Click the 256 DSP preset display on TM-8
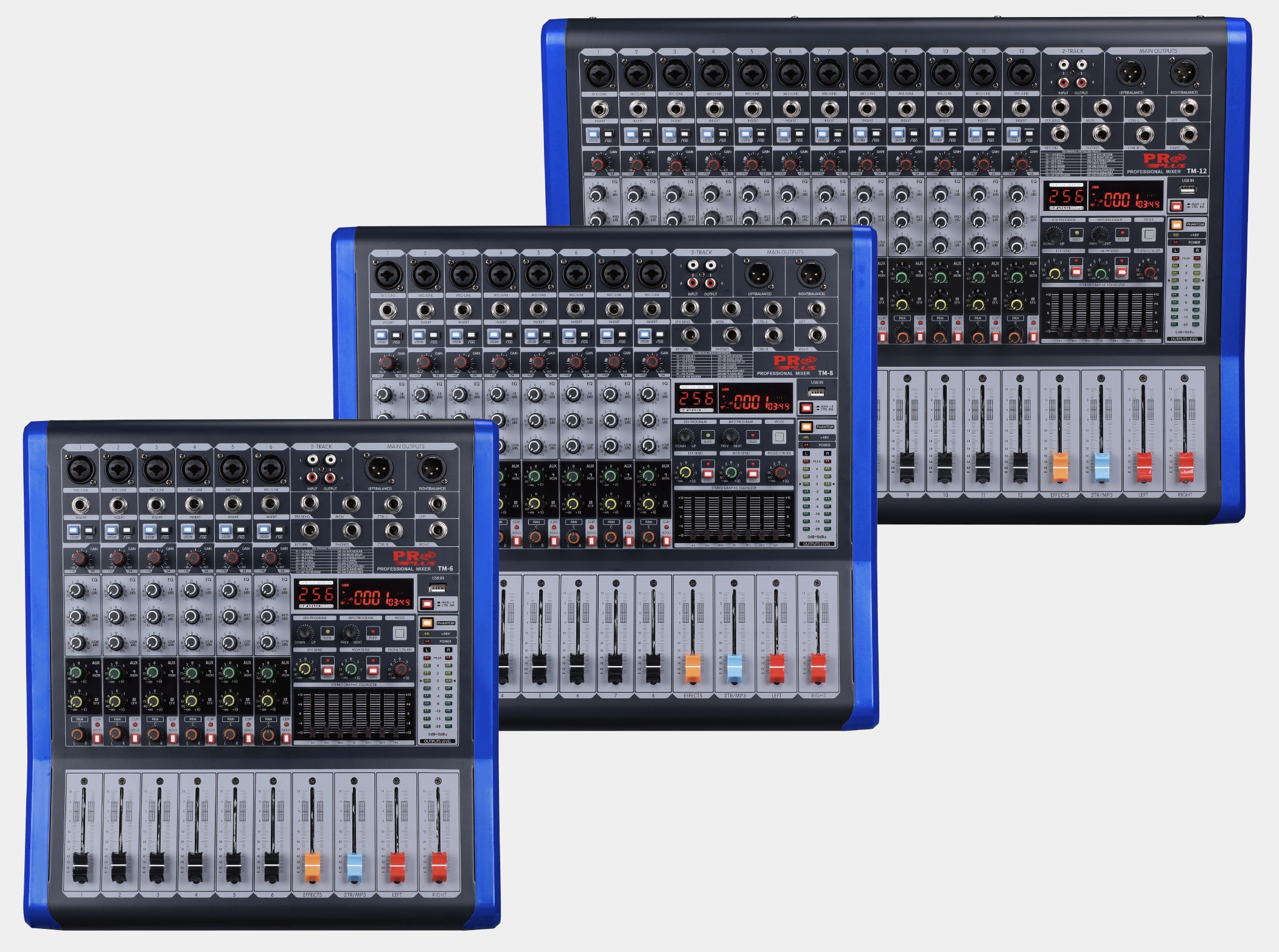The width and height of the screenshot is (1279, 952). [x=696, y=400]
